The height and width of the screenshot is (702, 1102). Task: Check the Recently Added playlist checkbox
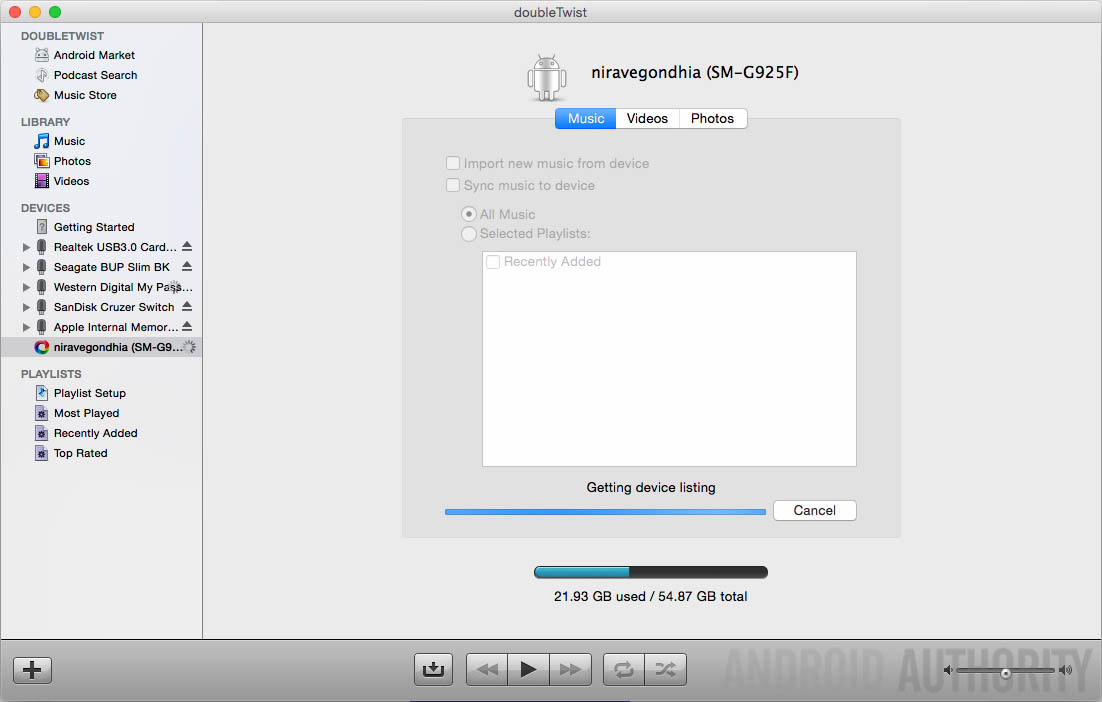tap(493, 261)
